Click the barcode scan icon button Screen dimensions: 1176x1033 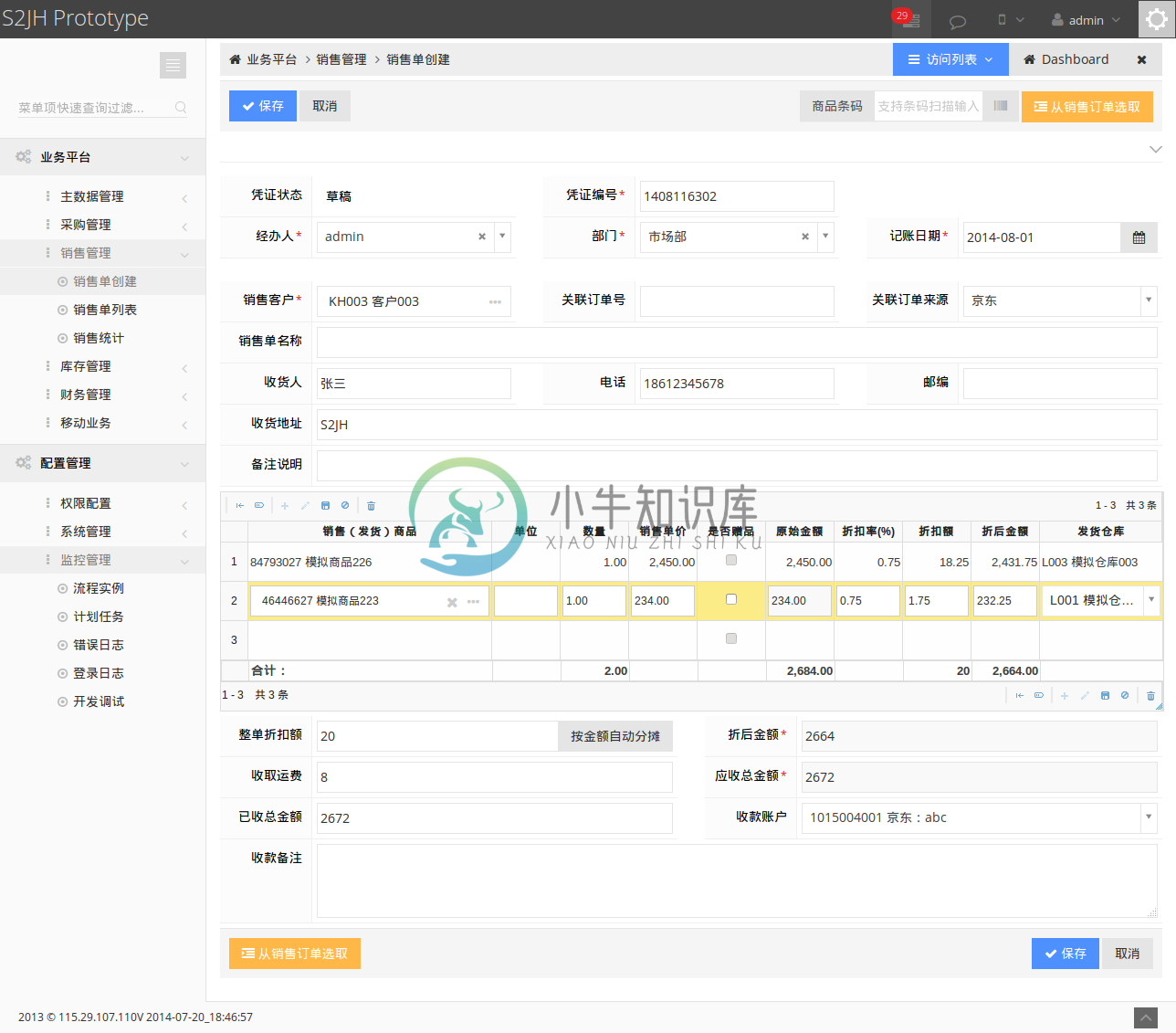pyautogui.click(x=1001, y=106)
